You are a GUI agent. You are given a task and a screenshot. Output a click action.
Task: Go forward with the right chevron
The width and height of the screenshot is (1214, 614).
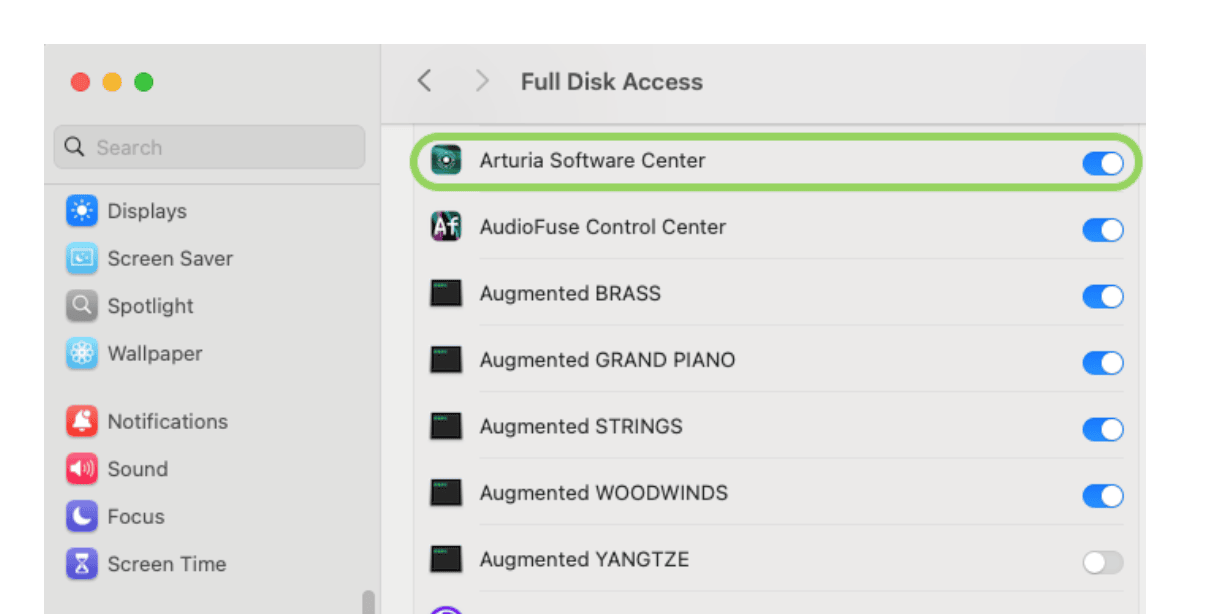[482, 82]
